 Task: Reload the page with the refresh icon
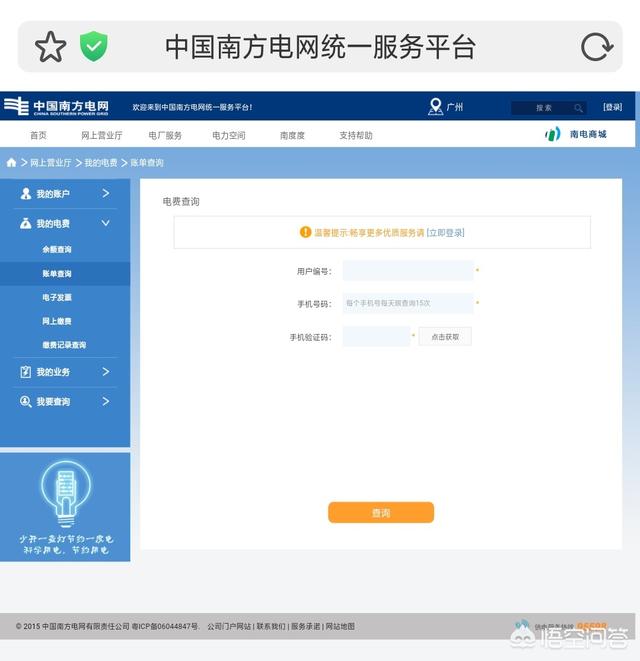pos(597,47)
